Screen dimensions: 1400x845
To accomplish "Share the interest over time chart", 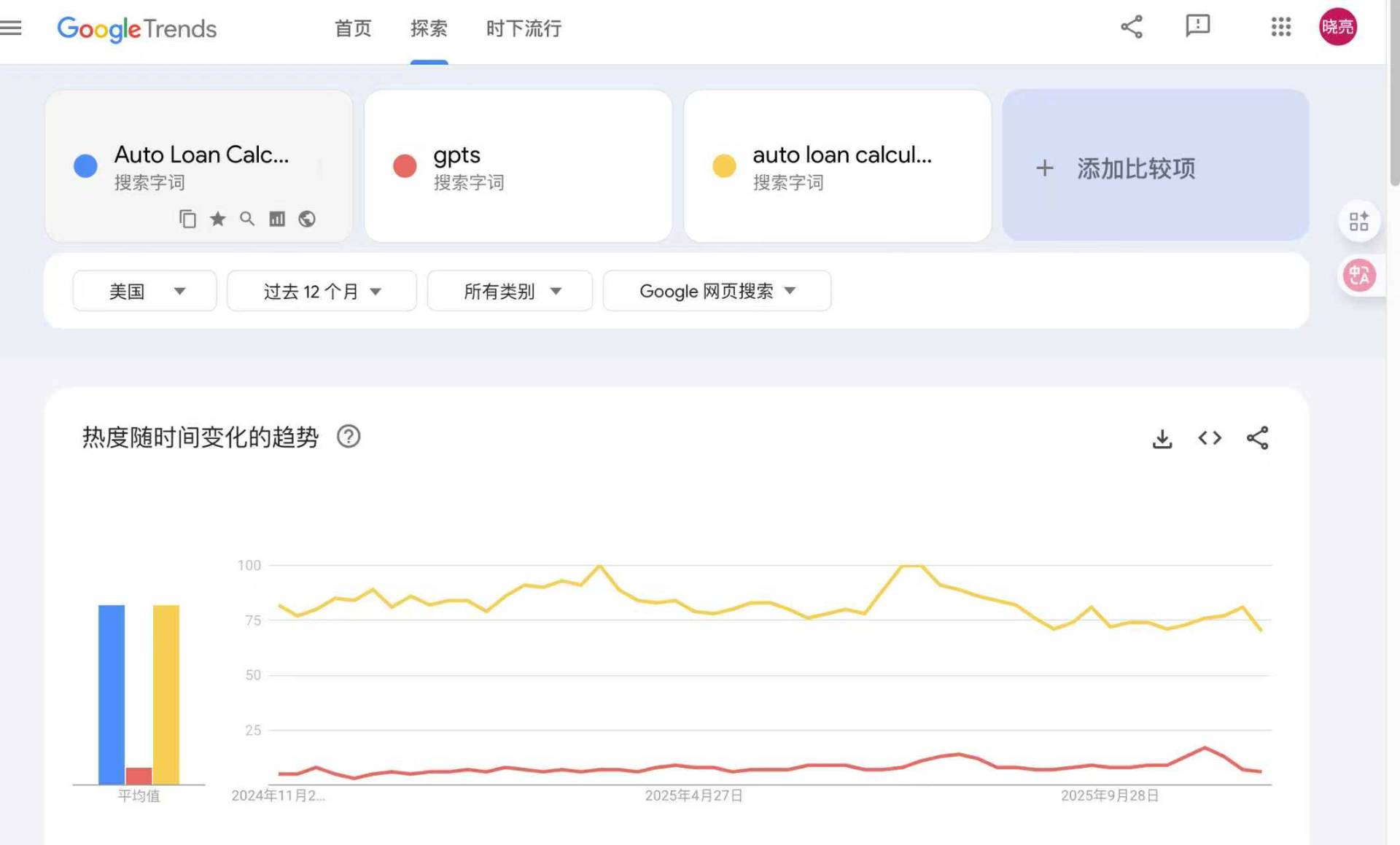I will click(x=1258, y=438).
